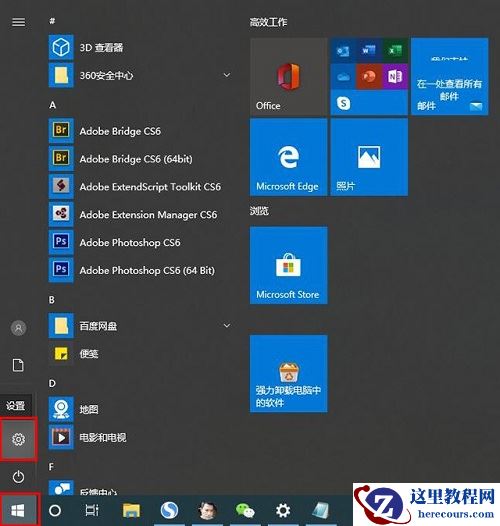Launch Adobe Bridge CS6 (64bit) icon
Viewport: 500px width, 526px height.
(61, 158)
